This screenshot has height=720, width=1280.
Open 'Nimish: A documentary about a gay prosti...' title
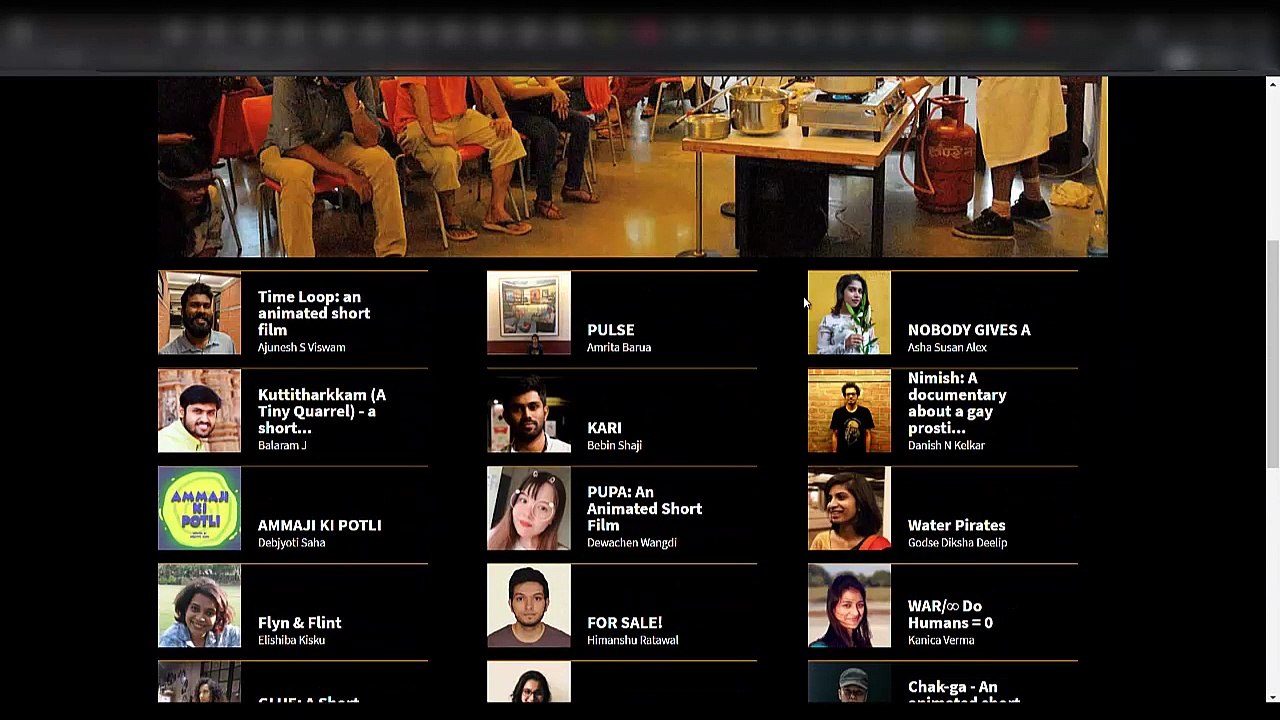(x=957, y=403)
